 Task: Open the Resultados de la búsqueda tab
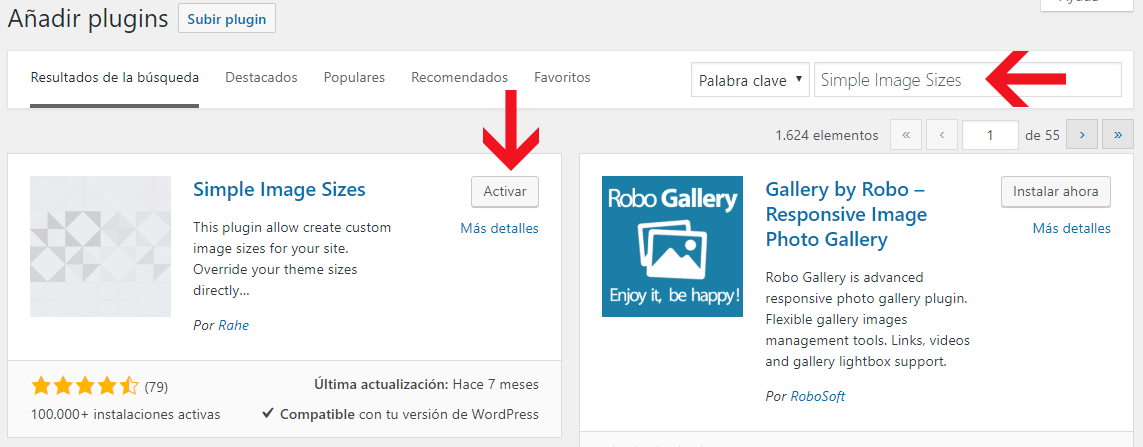pos(114,77)
